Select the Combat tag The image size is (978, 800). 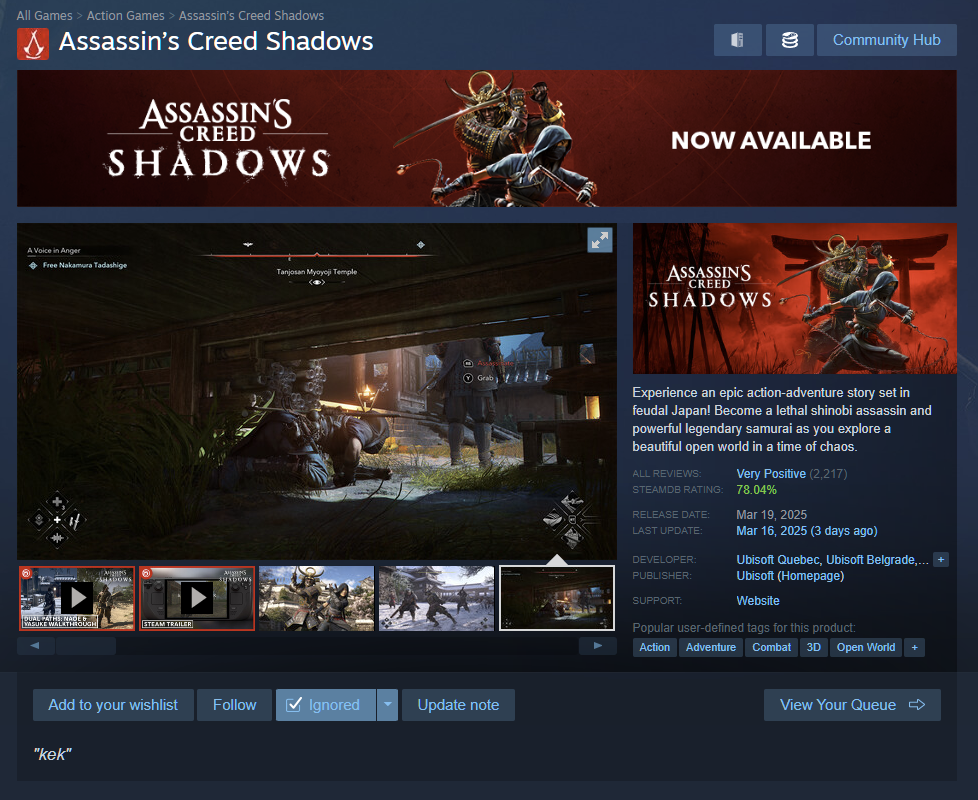click(x=771, y=647)
